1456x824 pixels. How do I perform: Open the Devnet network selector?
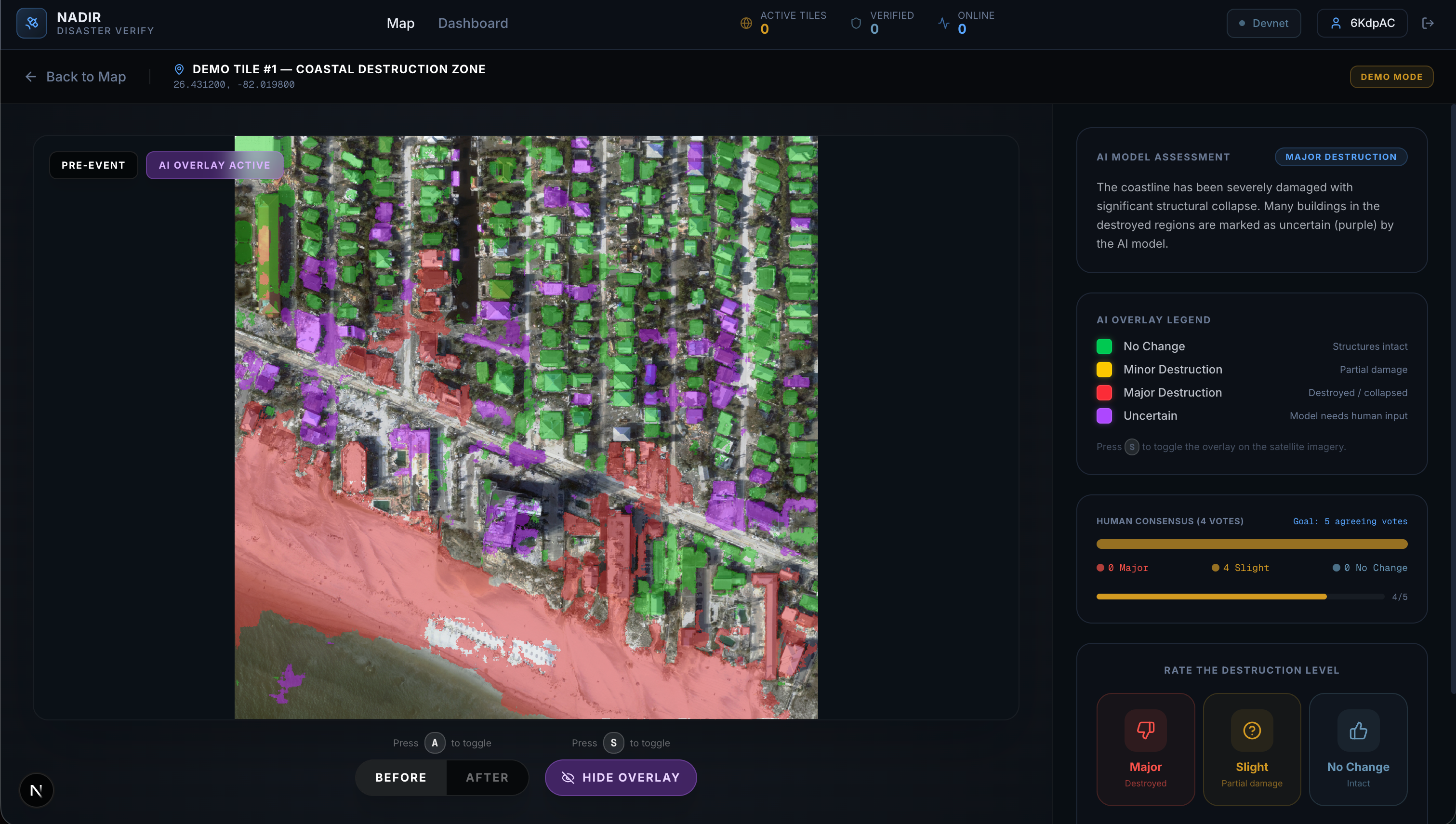click(x=1263, y=23)
